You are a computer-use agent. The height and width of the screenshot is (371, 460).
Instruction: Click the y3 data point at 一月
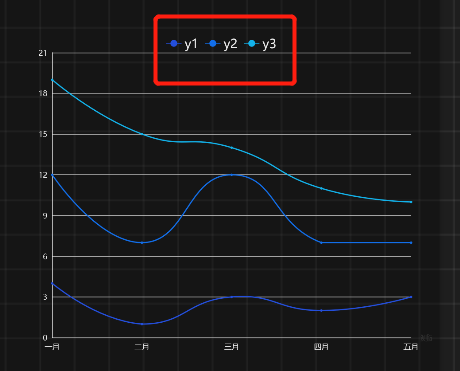(x=53, y=80)
